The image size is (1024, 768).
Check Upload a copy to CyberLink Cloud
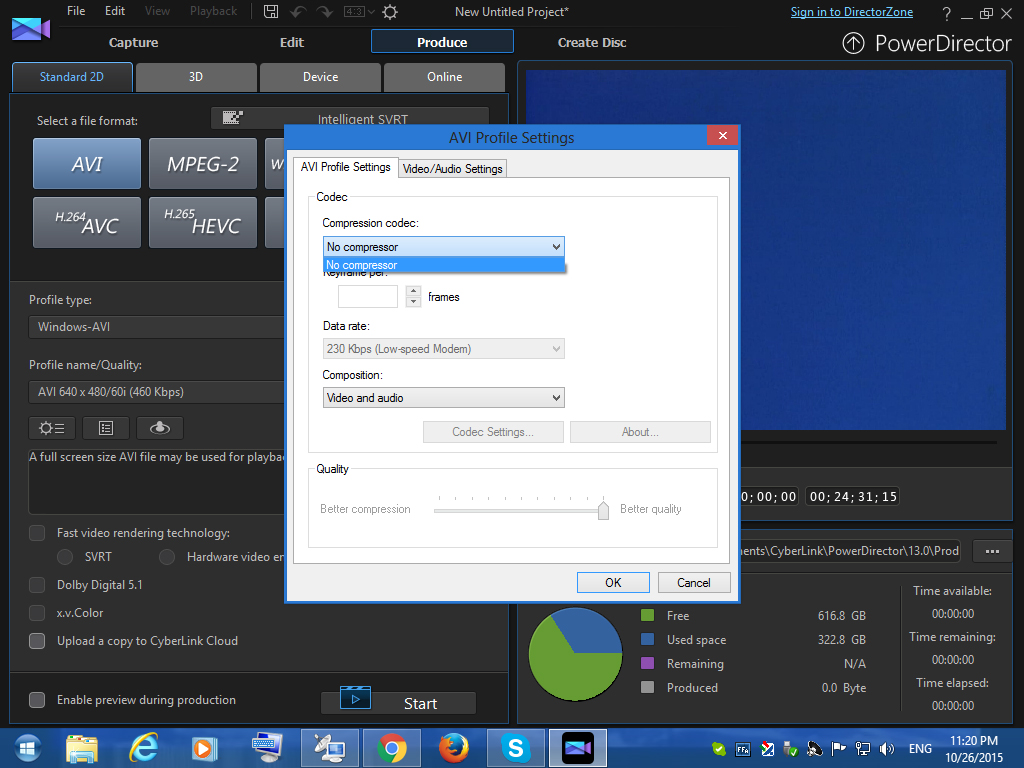(37, 641)
